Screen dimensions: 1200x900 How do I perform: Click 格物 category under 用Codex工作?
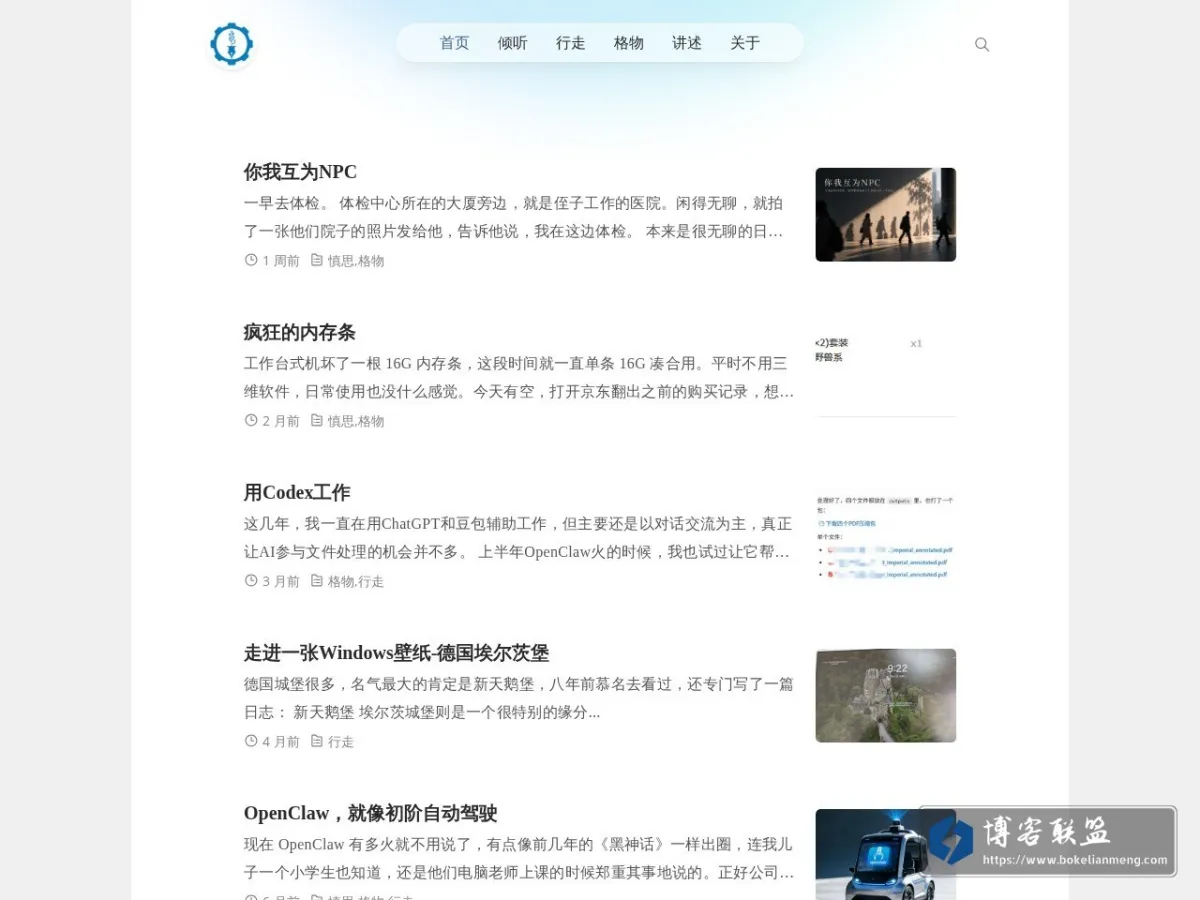pyautogui.click(x=341, y=581)
